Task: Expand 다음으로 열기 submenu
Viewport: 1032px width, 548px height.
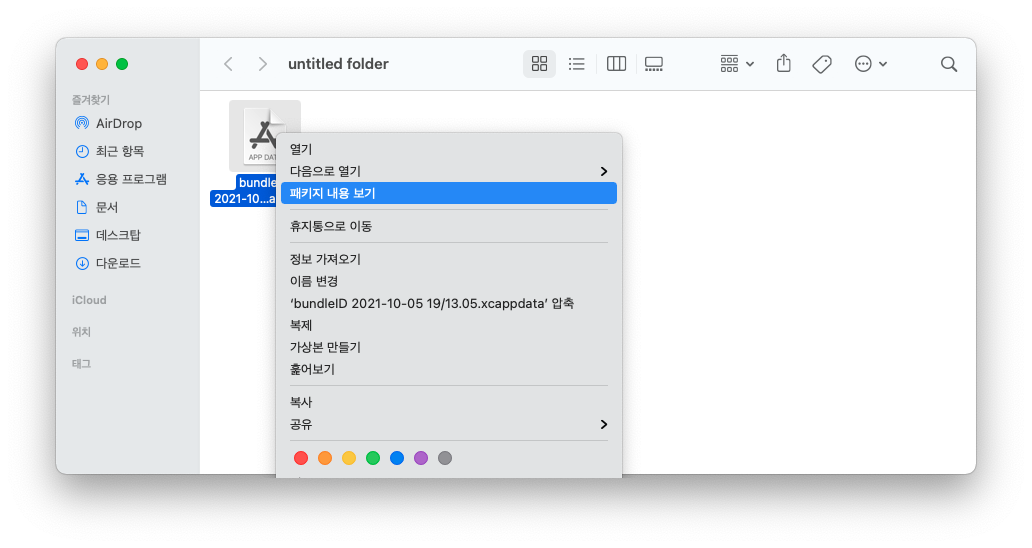Action: point(449,171)
